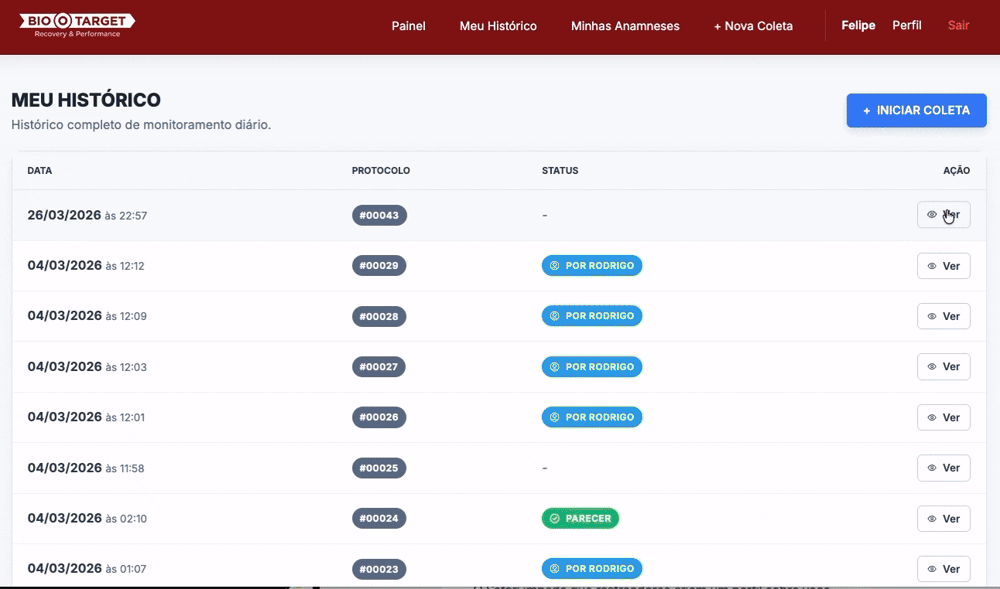1000x589 pixels.
Task: Open the Painel menu item
Action: click(408, 26)
